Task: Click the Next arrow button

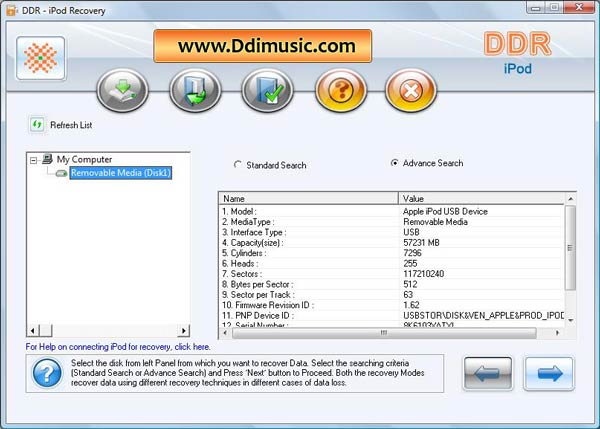Action: (549, 373)
